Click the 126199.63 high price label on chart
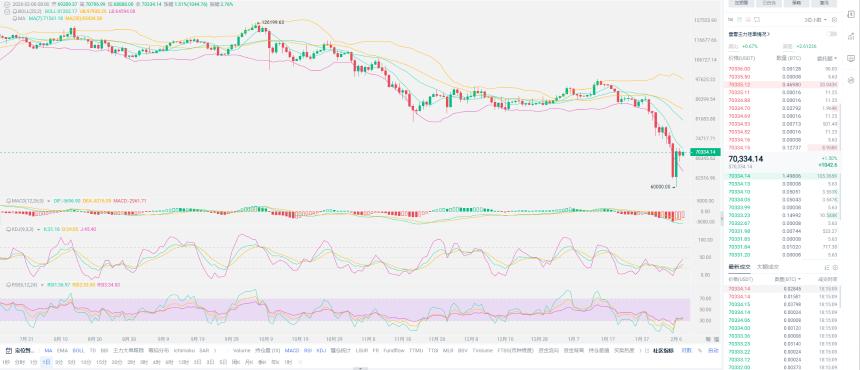This screenshot has height=370, width=860. point(273,22)
